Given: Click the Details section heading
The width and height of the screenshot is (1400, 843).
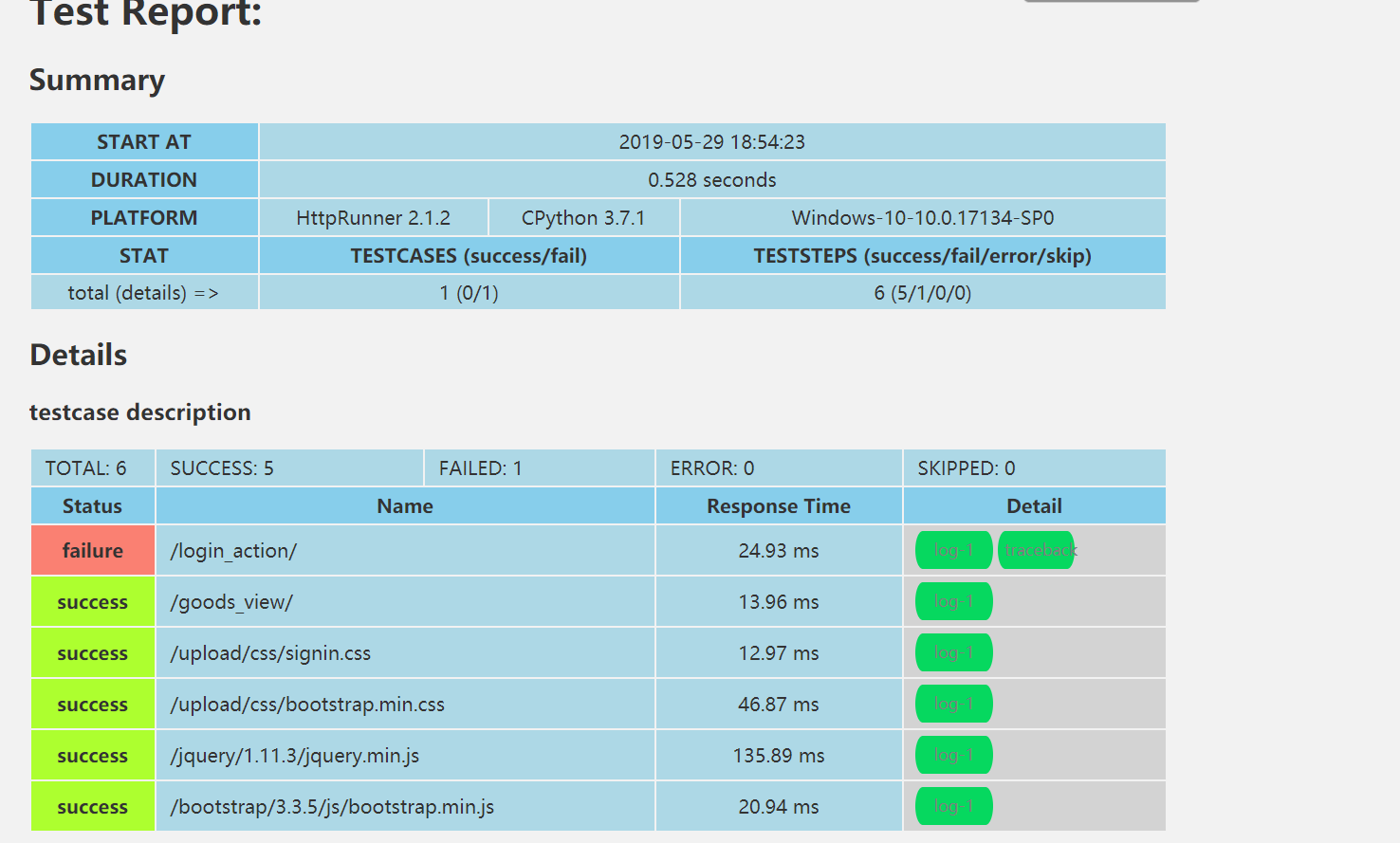Looking at the screenshot, I should pyautogui.click(x=79, y=355).
